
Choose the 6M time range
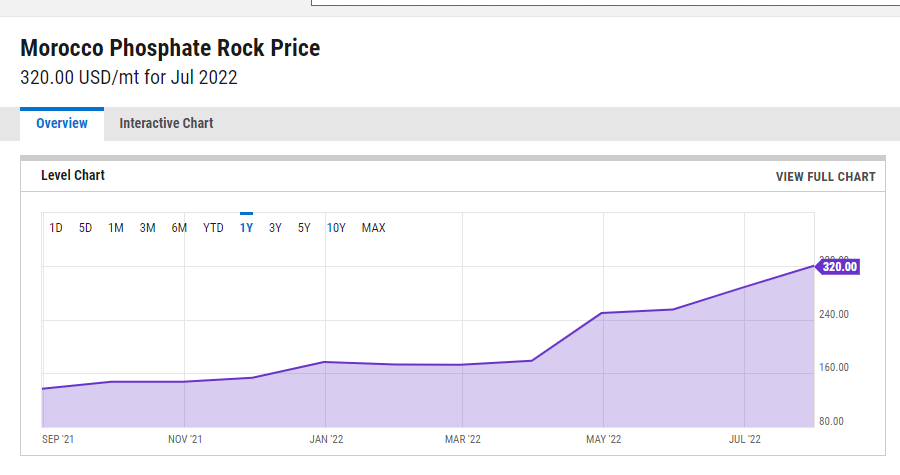click(179, 228)
